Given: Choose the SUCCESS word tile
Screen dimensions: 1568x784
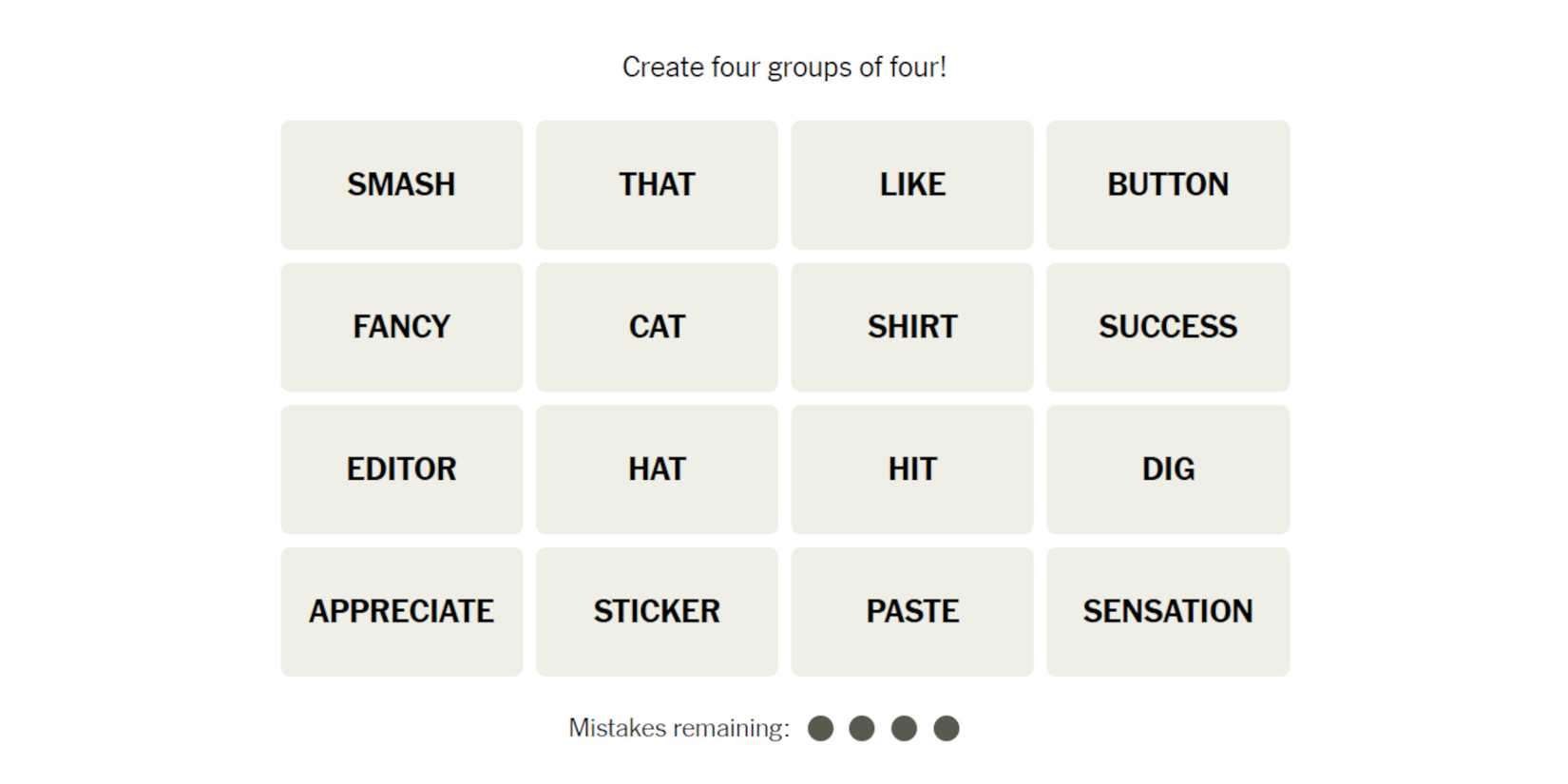Looking at the screenshot, I should point(1168,327).
